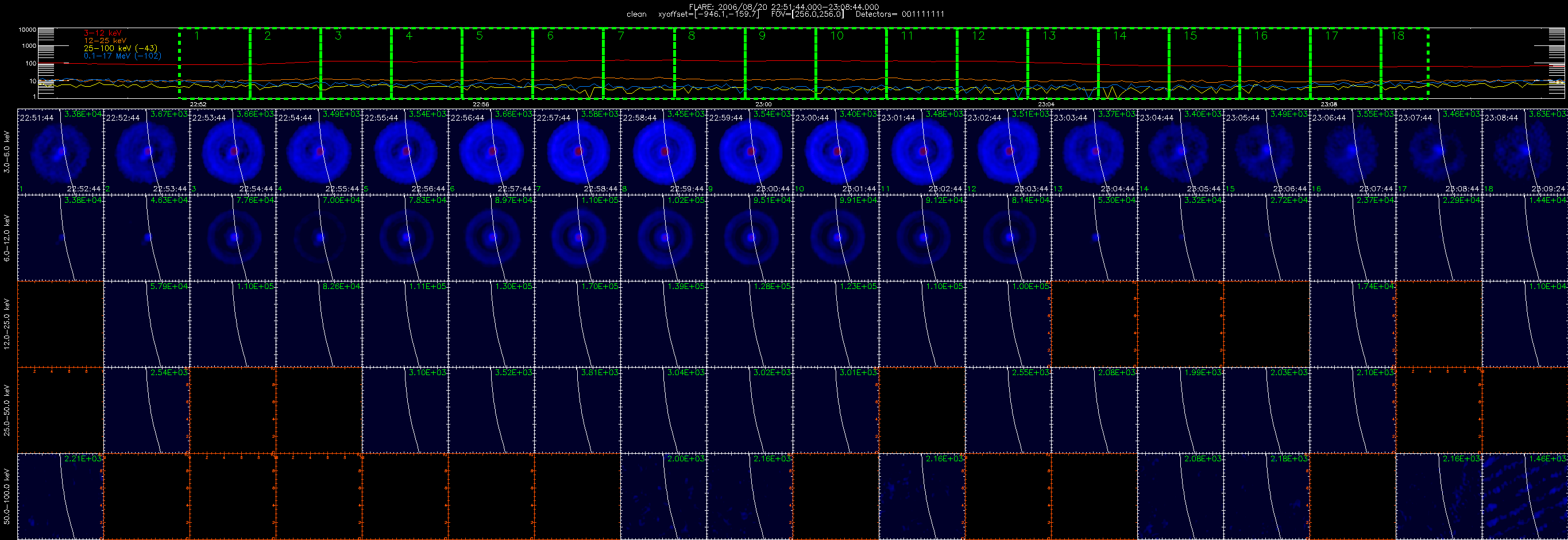Viewport: 1568px width, 540px height.
Task: Select interval 10 box on the lightcurve
Action: tap(851, 63)
